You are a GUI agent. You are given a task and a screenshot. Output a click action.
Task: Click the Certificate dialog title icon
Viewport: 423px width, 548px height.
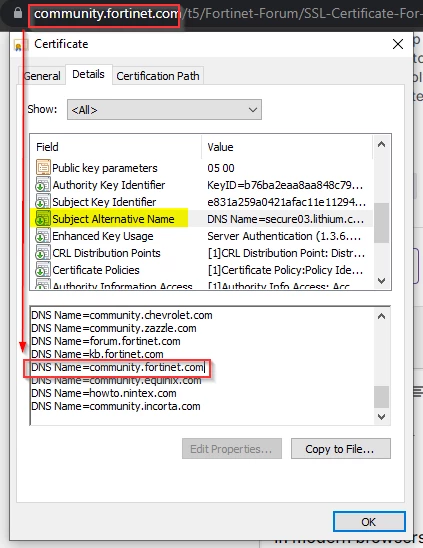[x=20, y=45]
